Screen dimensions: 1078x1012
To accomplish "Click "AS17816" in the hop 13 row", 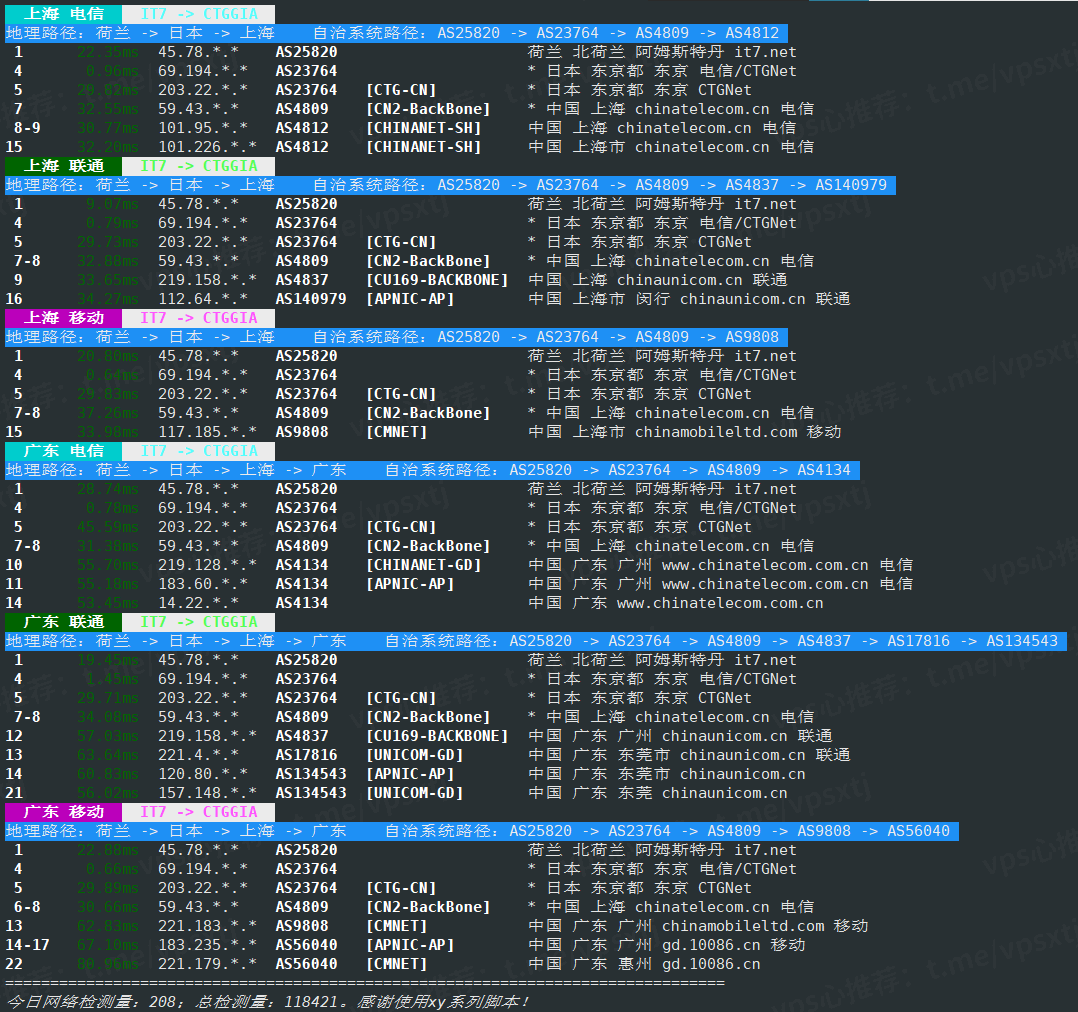I will [x=307, y=755].
